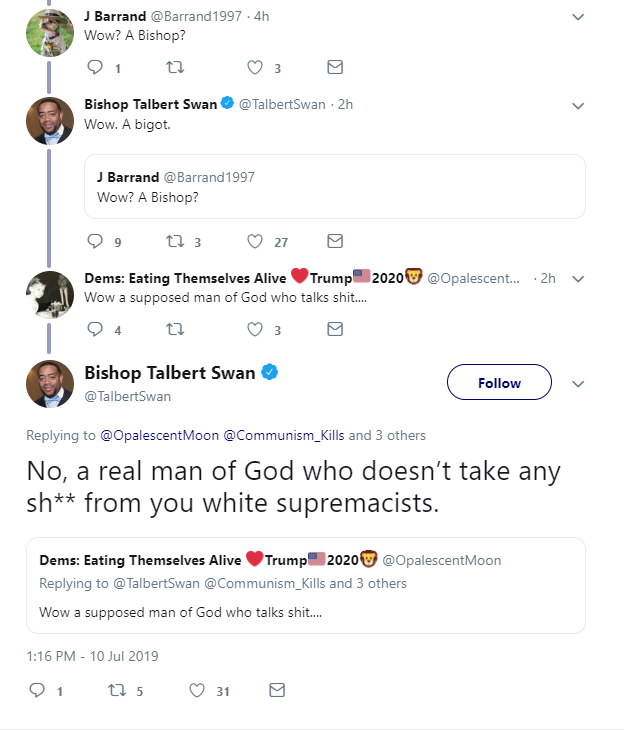Send "Wow. A bigot." tweet via direct message
Viewport: 624px width, 730px height.
point(335,241)
